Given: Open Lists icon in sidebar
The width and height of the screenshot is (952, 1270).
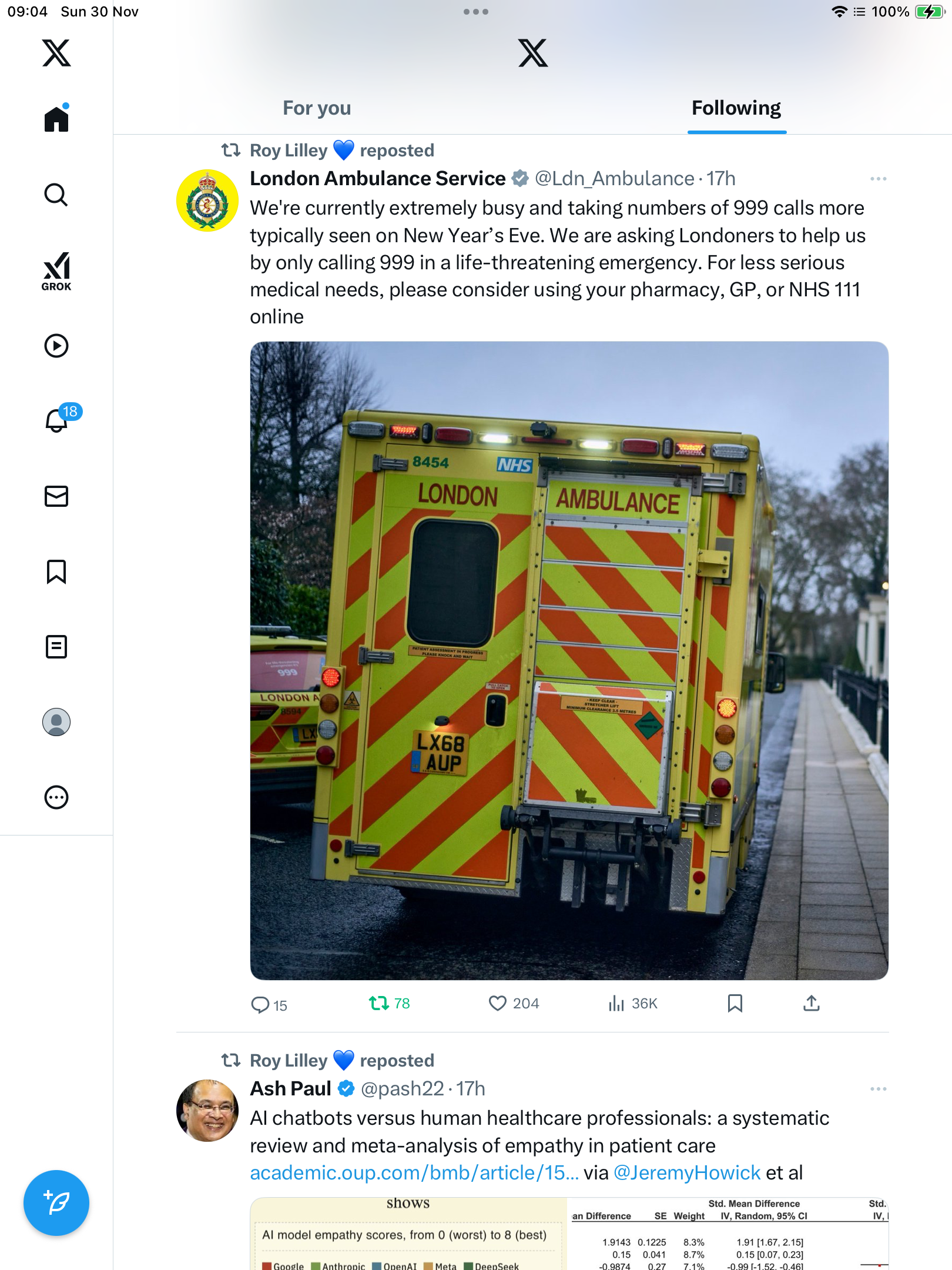Looking at the screenshot, I should click(56, 647).
